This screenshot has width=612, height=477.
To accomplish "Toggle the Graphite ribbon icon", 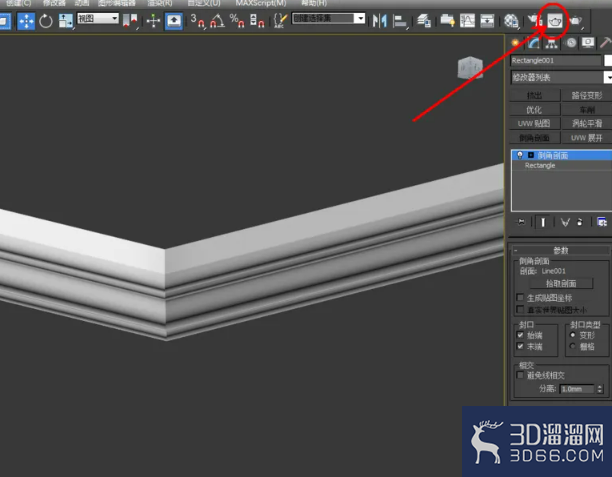I will pos(447,21).
